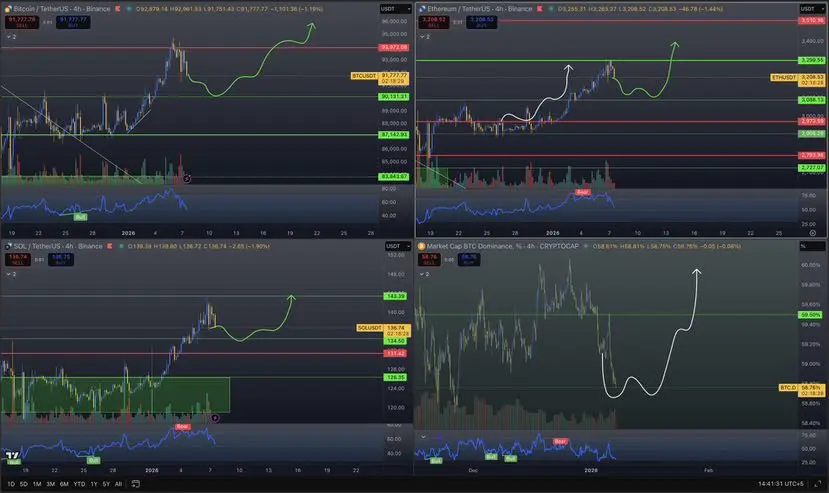Screen dimensions: 829x493
Task: Click the red flag icon beside Ethereum title
Action: pos(540,9)
